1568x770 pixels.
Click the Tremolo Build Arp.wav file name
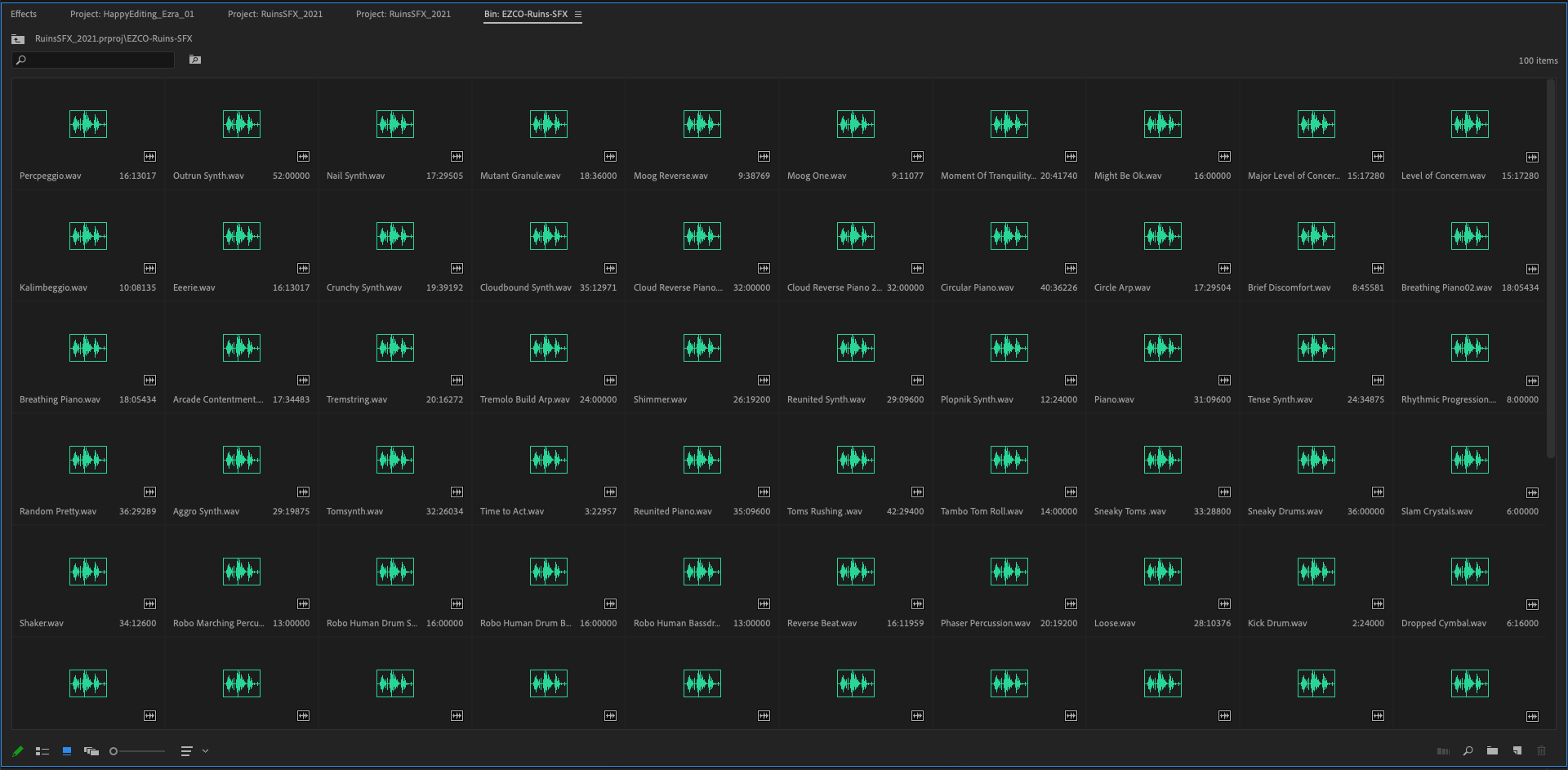[x=525, y=399]
